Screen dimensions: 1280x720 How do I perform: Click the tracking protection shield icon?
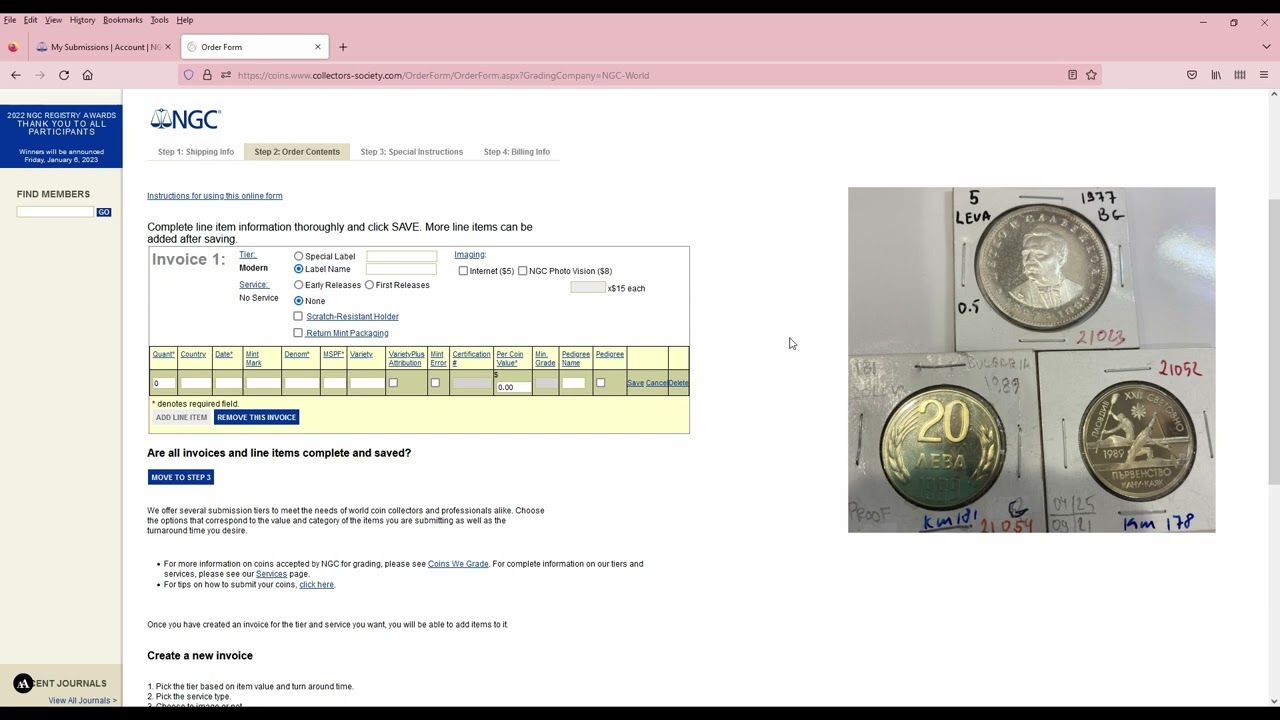click(189, 75)
